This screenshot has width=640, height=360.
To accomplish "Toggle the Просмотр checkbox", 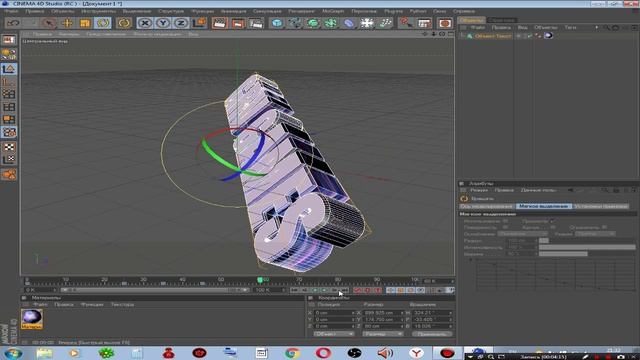I will click(x=552, y=221).
